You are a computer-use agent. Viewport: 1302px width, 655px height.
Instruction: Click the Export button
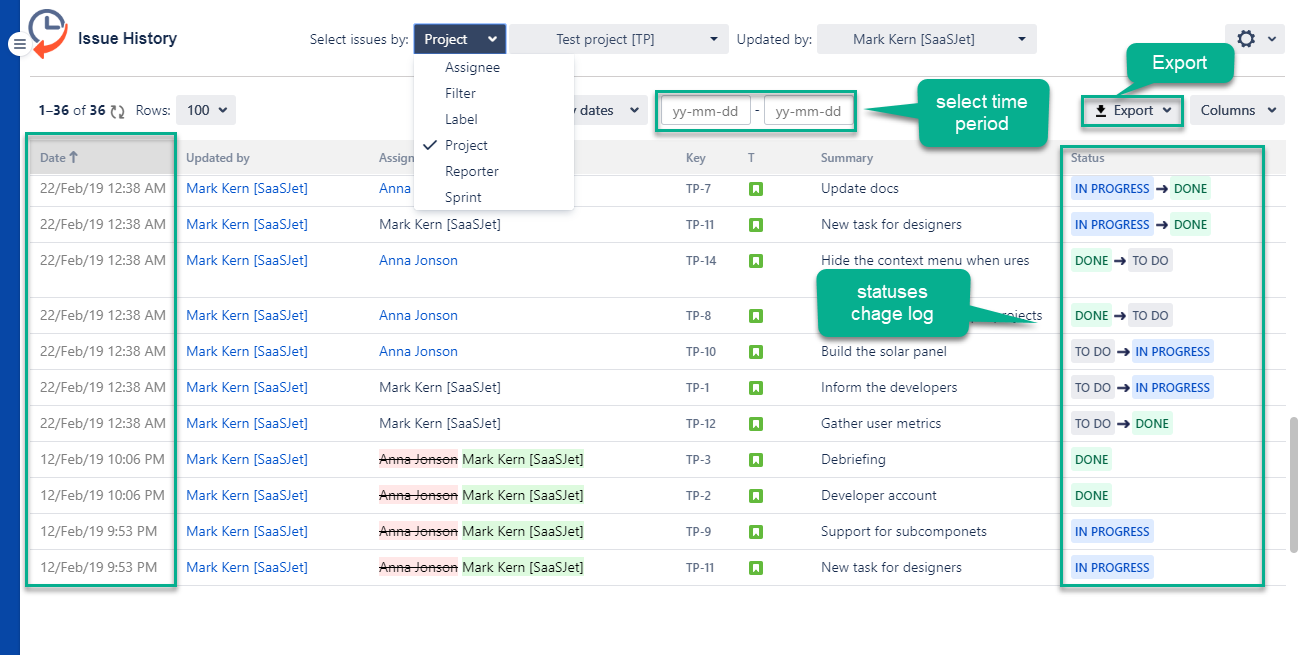(x=1133, y=110)
